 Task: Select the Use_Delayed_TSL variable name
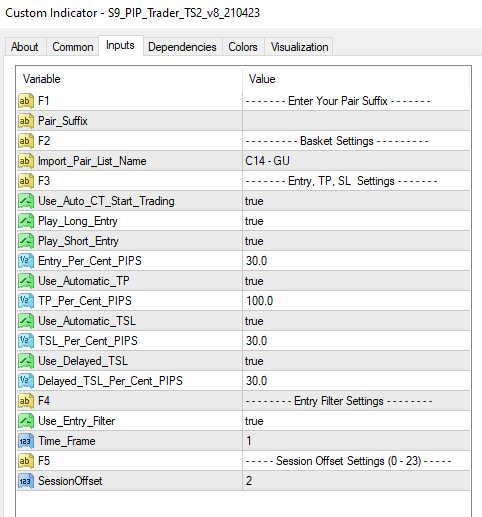click(x=83, y=361)
